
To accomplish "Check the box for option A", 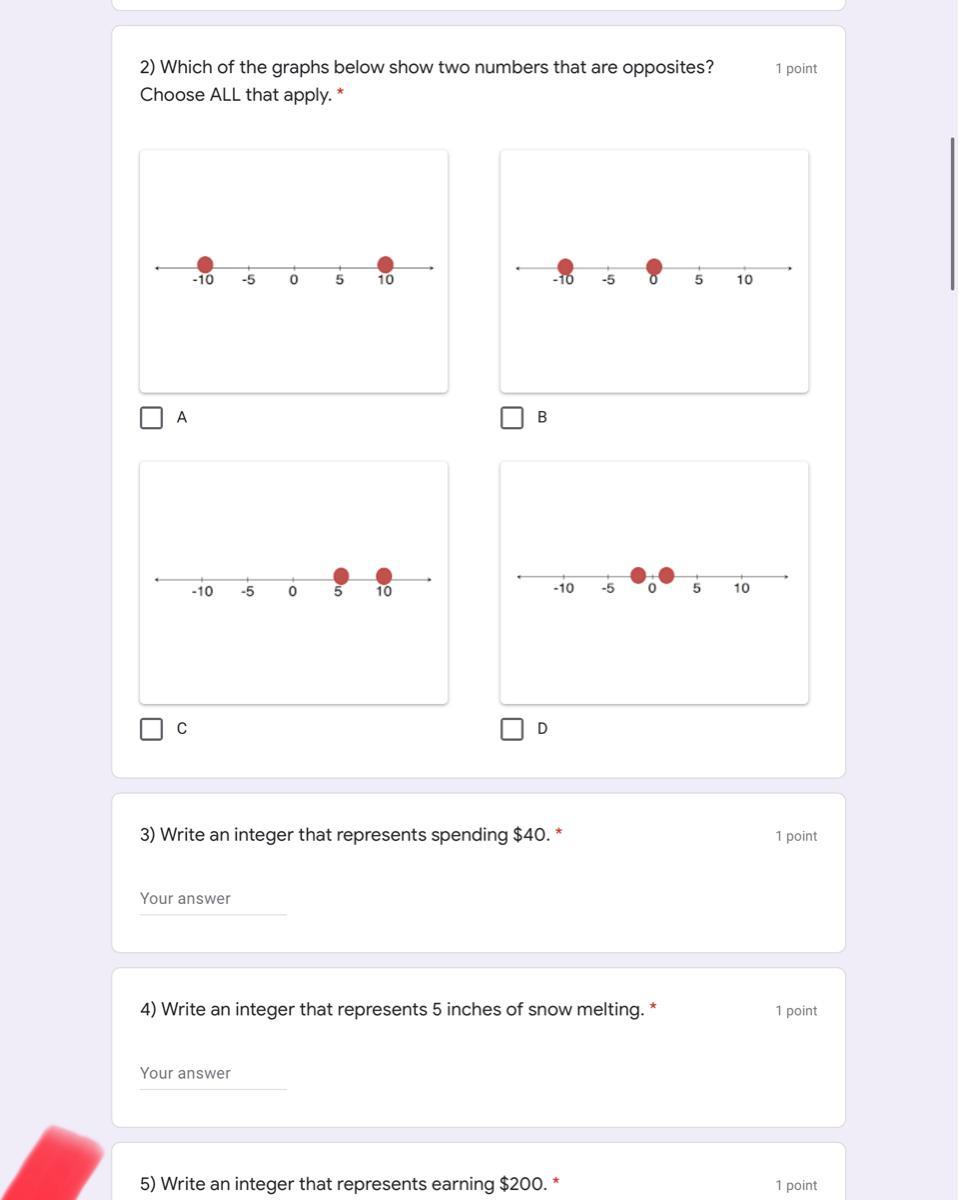I will [x=151, y=418].
